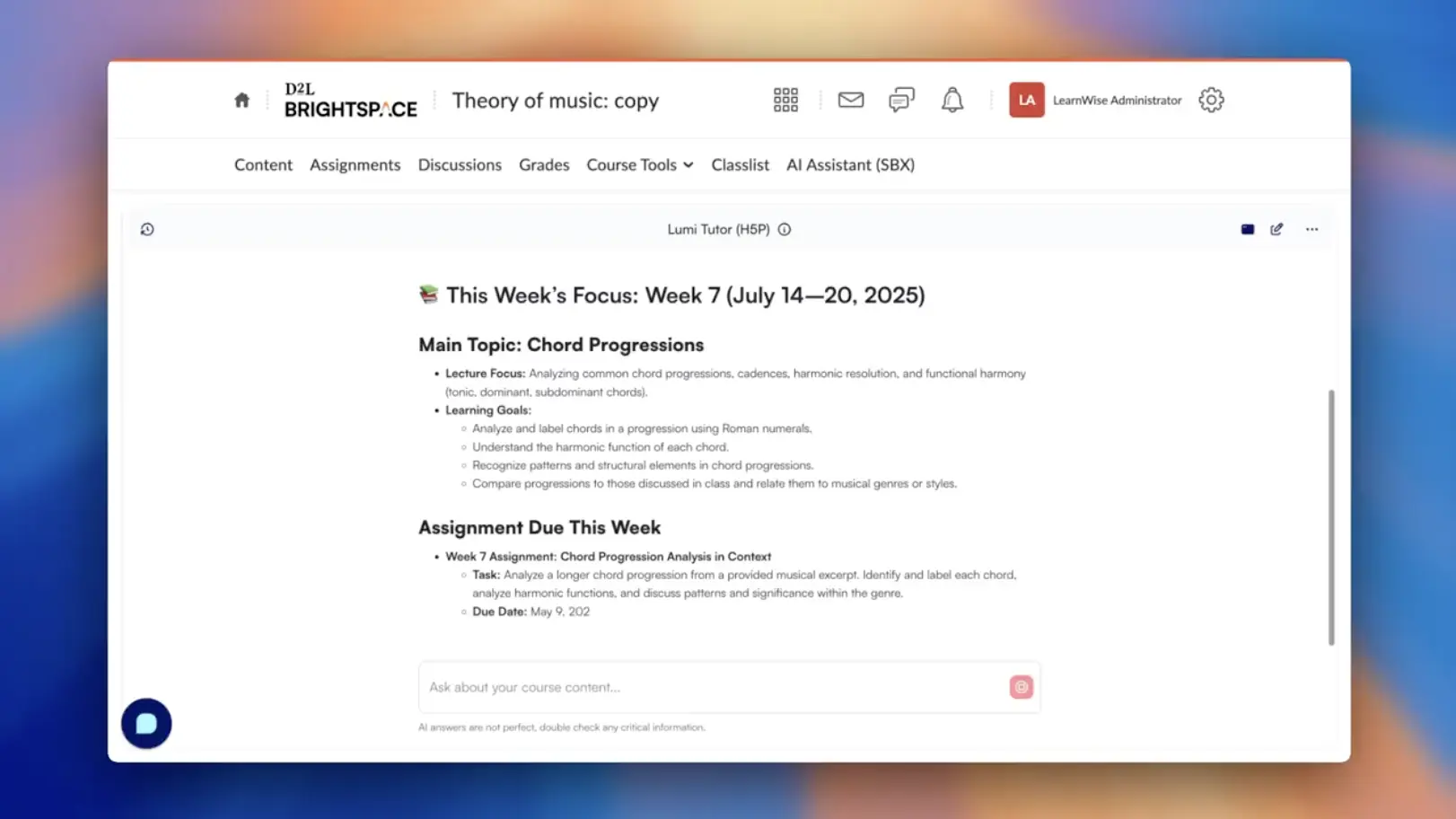Click the Assignment Due This Week heading
This screenshot has height=819, width=1456.
point(539,527)
